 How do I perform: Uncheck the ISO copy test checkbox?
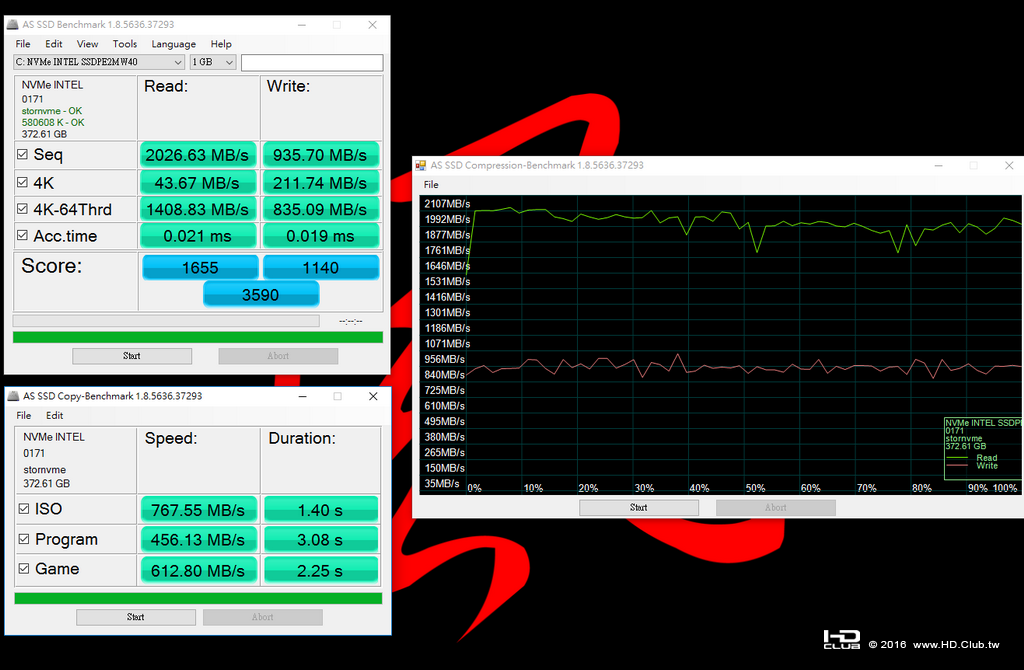(x=24, y=508)
